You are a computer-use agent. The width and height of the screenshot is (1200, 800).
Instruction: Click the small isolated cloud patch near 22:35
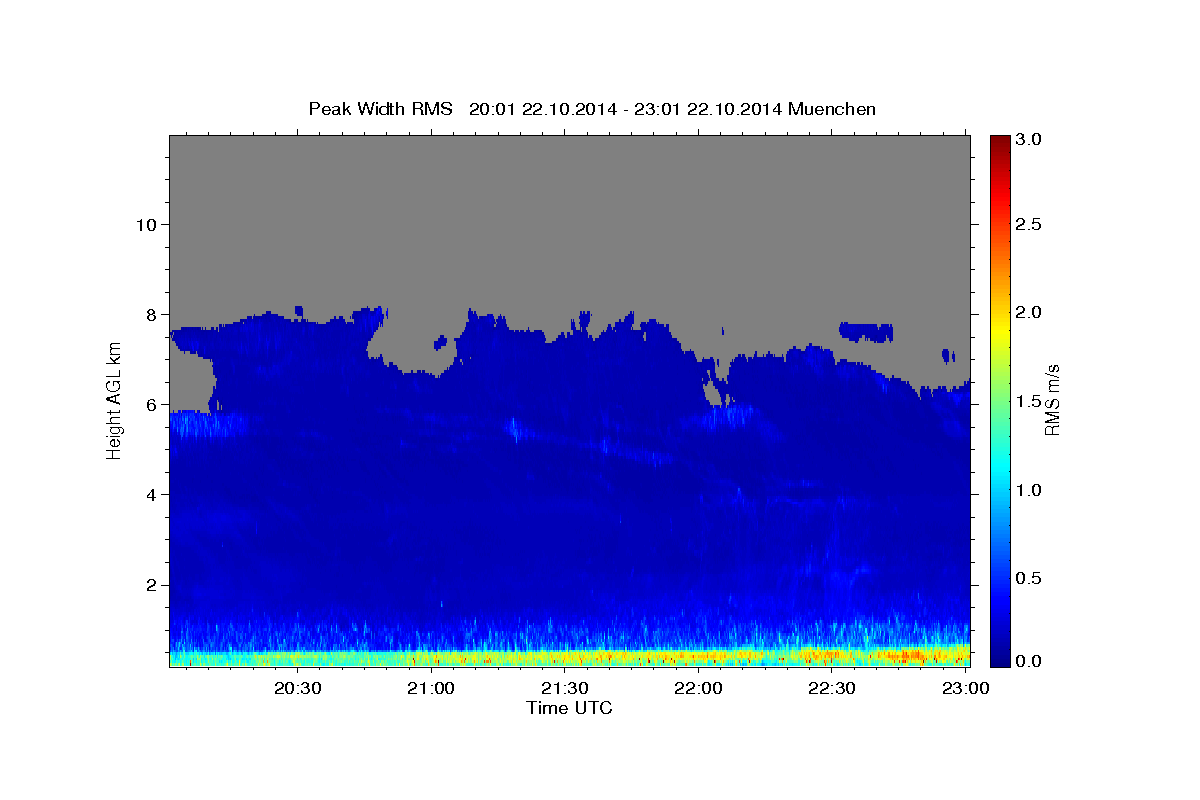tap(866, 331)
